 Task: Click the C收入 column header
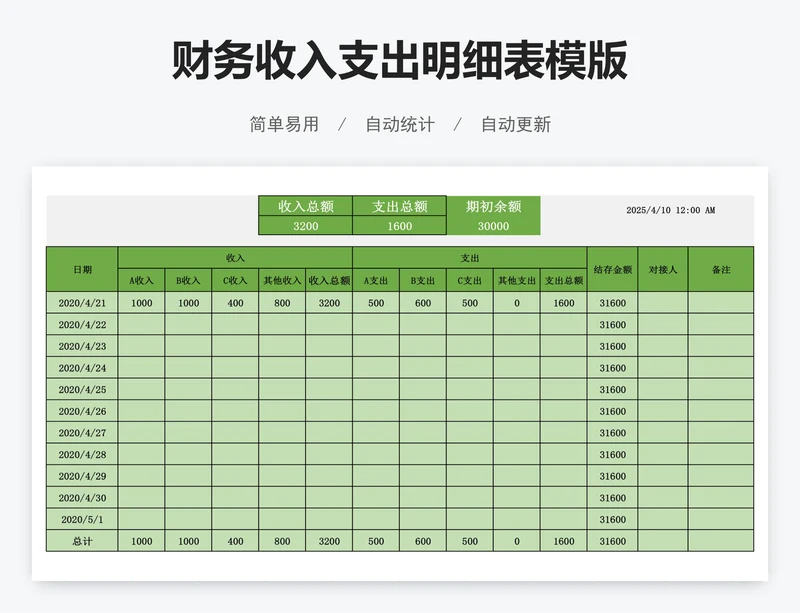pos(235,280)
